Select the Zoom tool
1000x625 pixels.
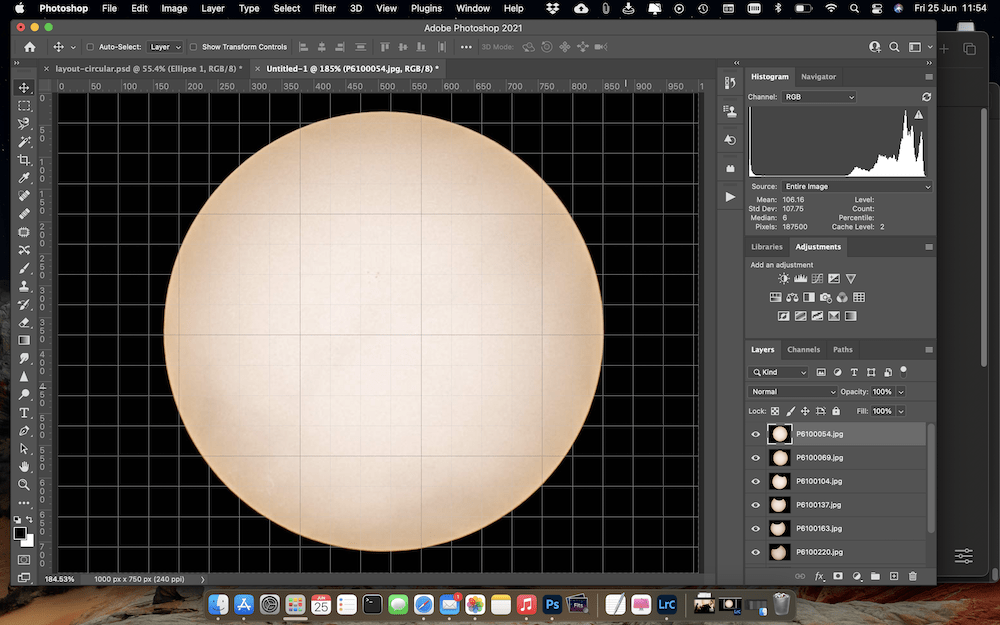pyautogui.click(x=24, y=485)
